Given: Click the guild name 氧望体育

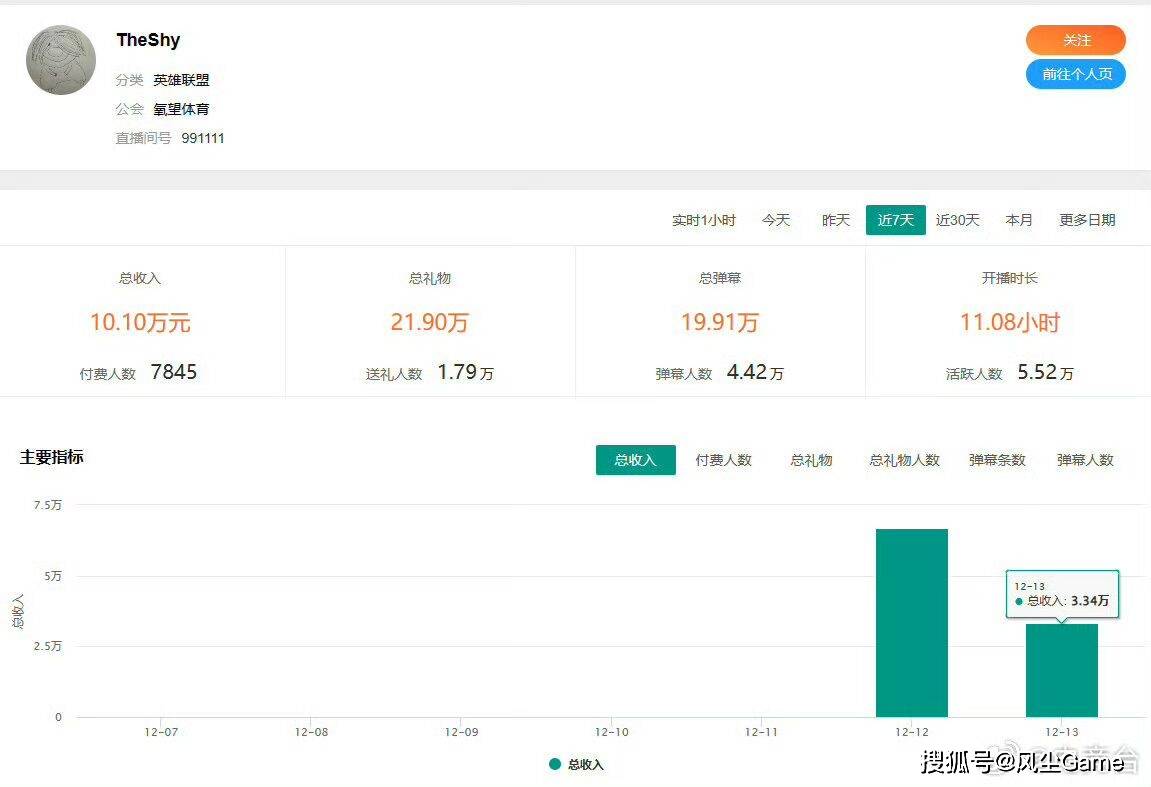Looking at the screenshot, I should 181,109.
